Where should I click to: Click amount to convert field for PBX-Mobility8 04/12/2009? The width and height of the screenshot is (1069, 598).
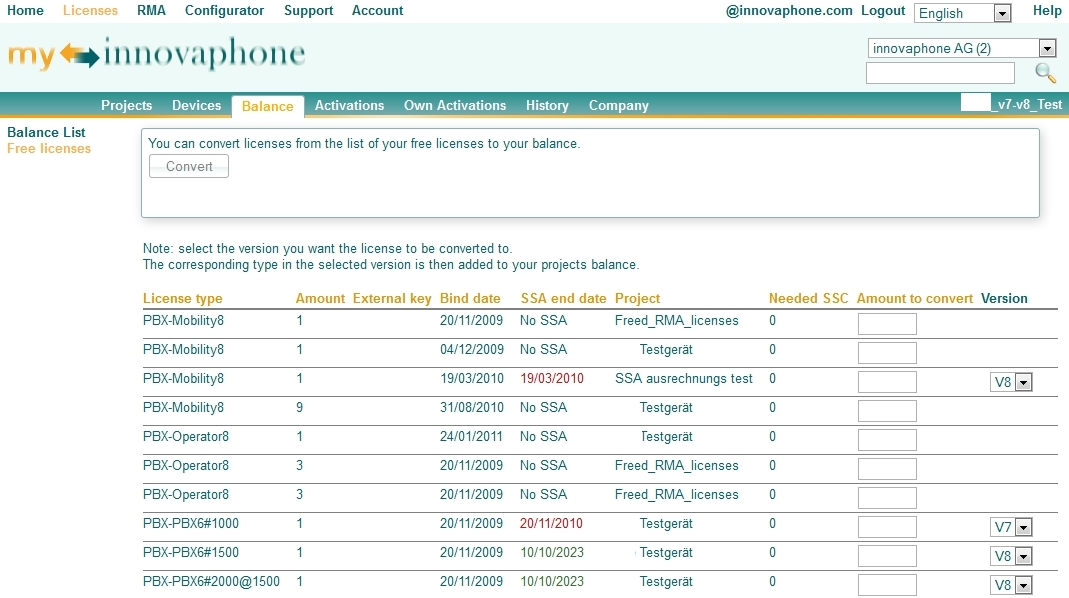[x=887, y=353]
